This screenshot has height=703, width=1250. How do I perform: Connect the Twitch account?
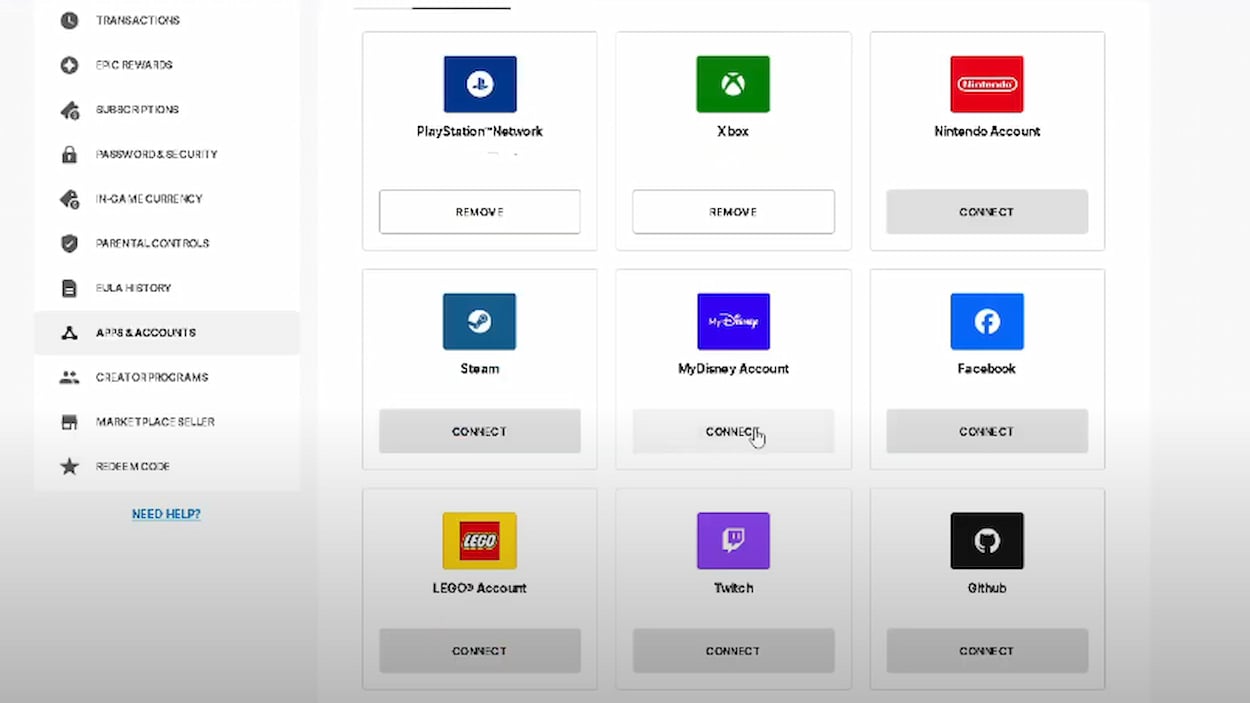coord(733,651)
